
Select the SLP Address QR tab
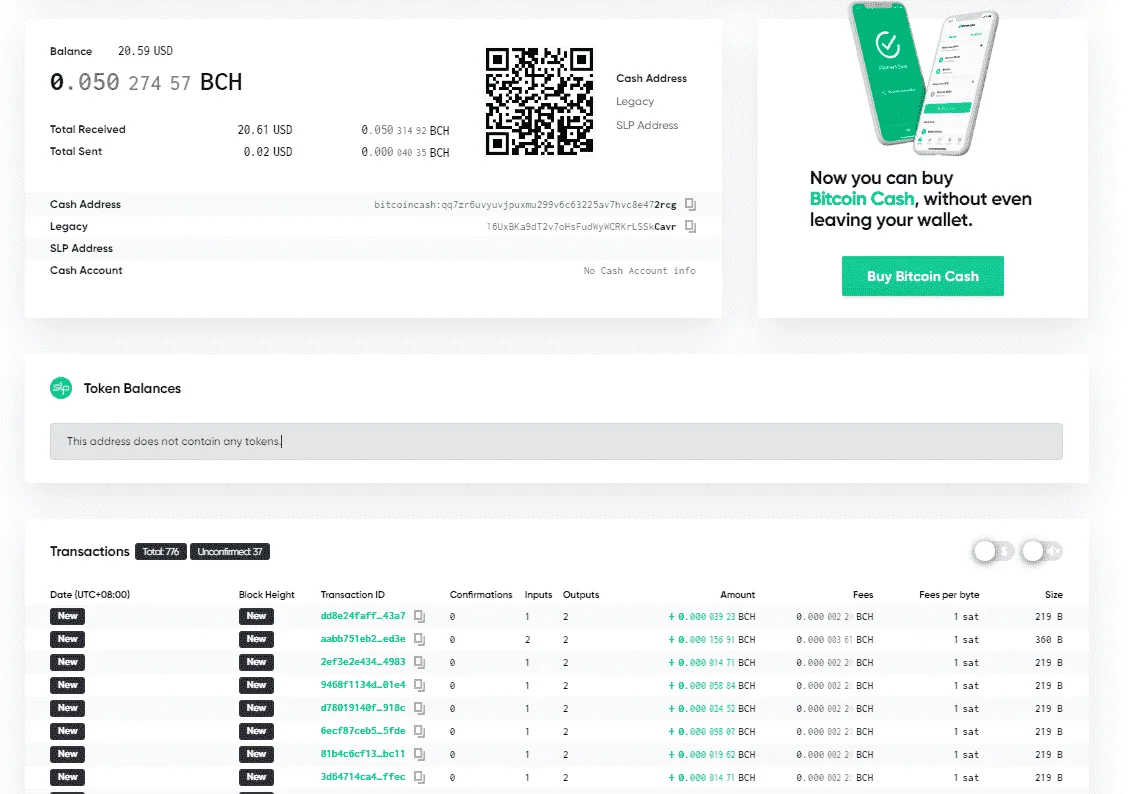pos(647,125)
